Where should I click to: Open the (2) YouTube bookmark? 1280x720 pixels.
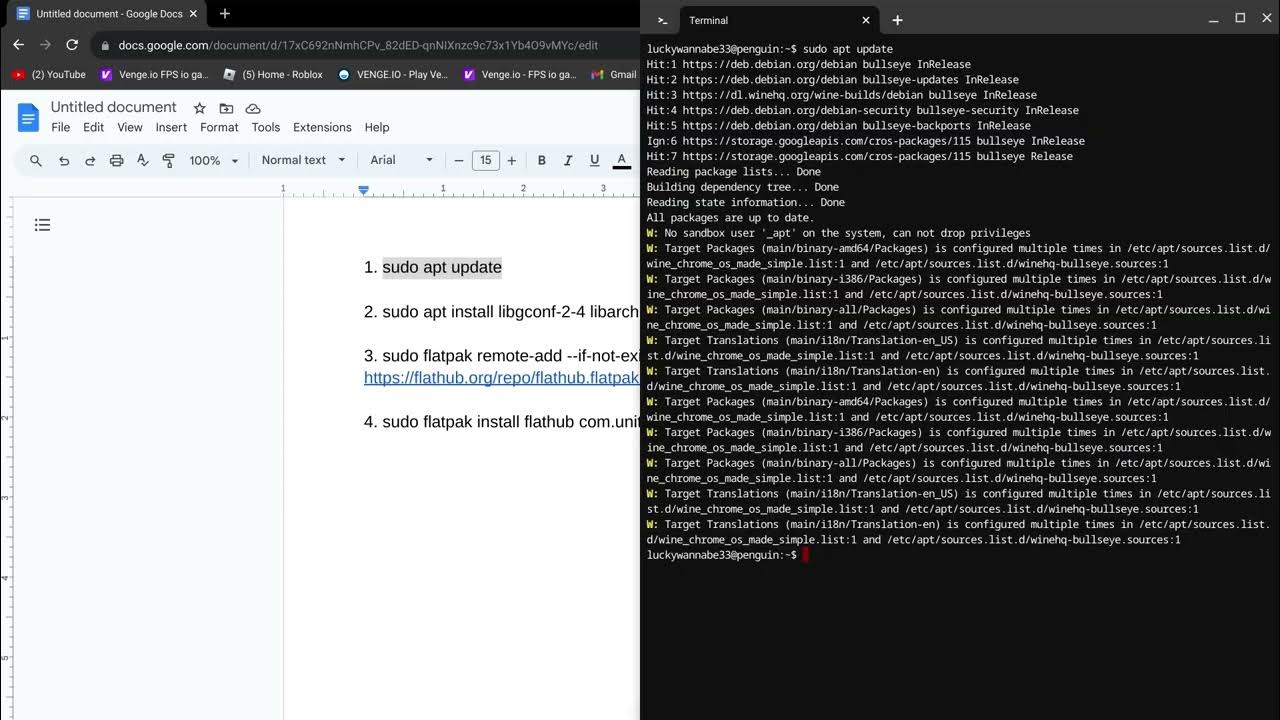pos(49,74)
